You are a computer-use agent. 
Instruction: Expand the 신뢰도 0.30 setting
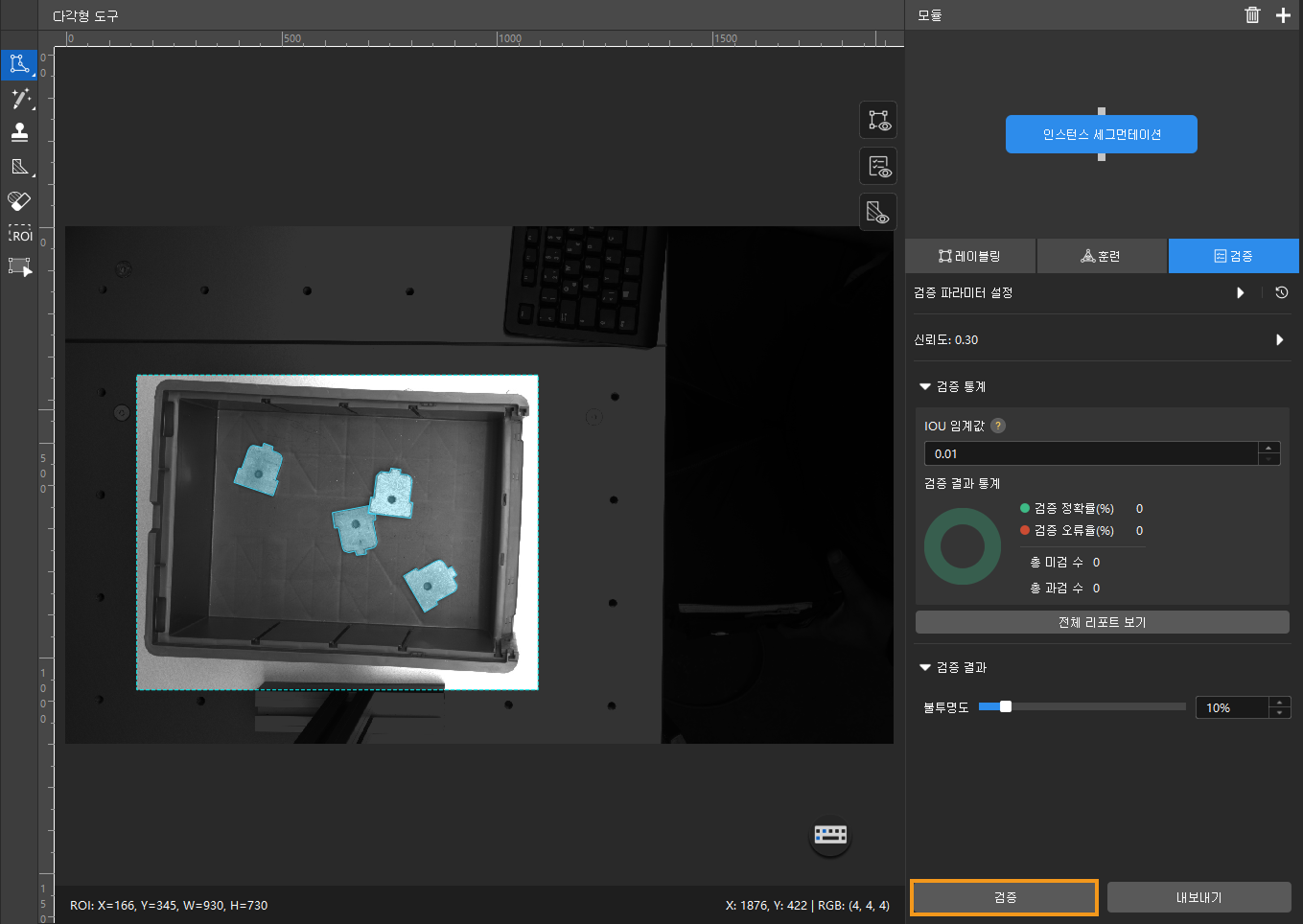1279,340
